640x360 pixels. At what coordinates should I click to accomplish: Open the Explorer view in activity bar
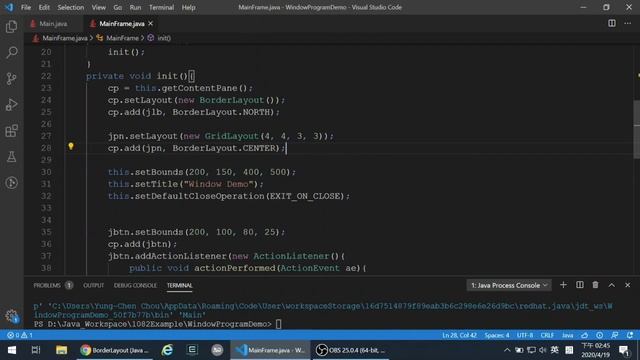click(11, 27)
